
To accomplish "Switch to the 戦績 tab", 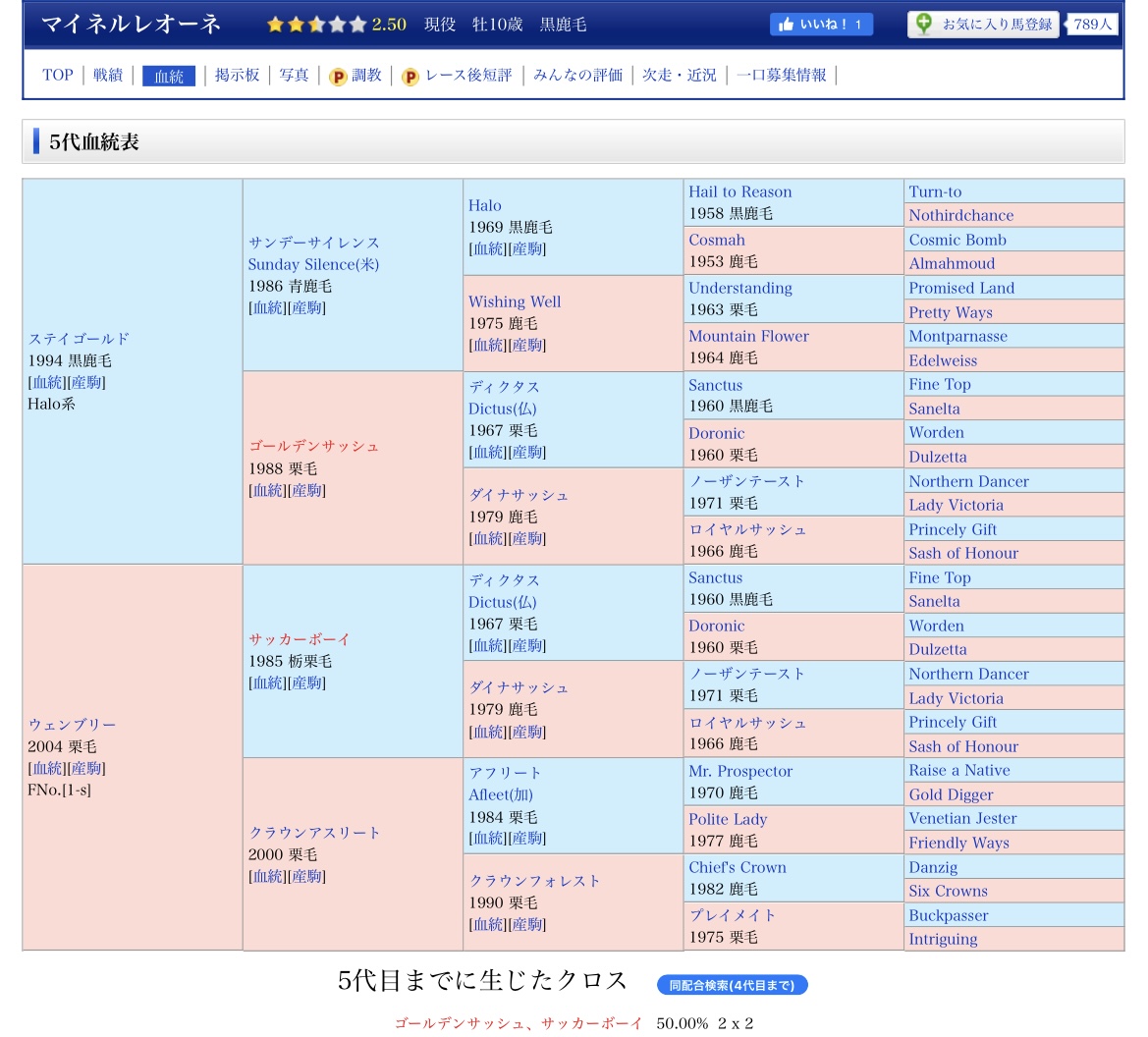I will (108, 75).
